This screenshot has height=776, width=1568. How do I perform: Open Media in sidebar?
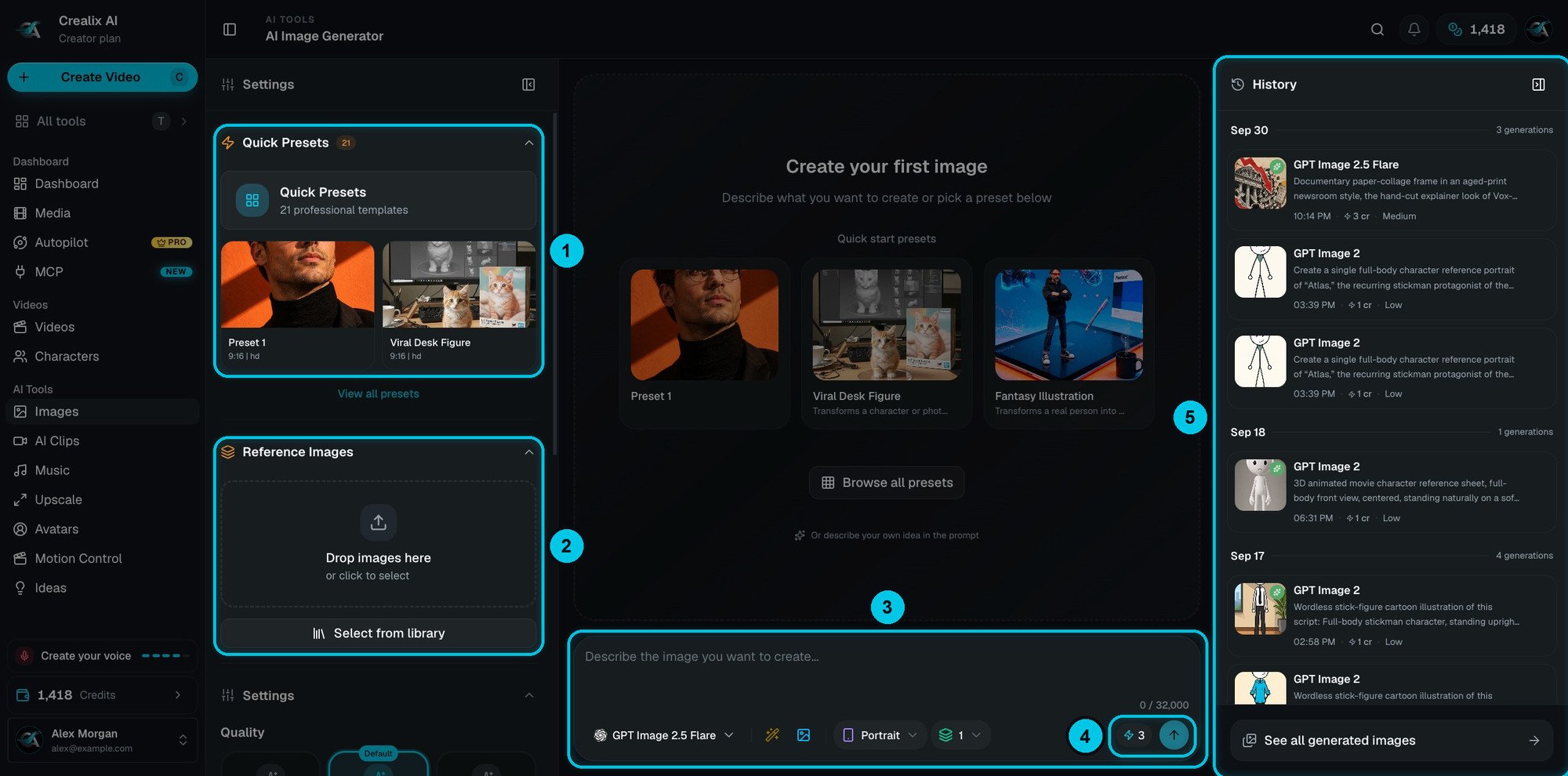pyautogui.click(x=102, y=213)
